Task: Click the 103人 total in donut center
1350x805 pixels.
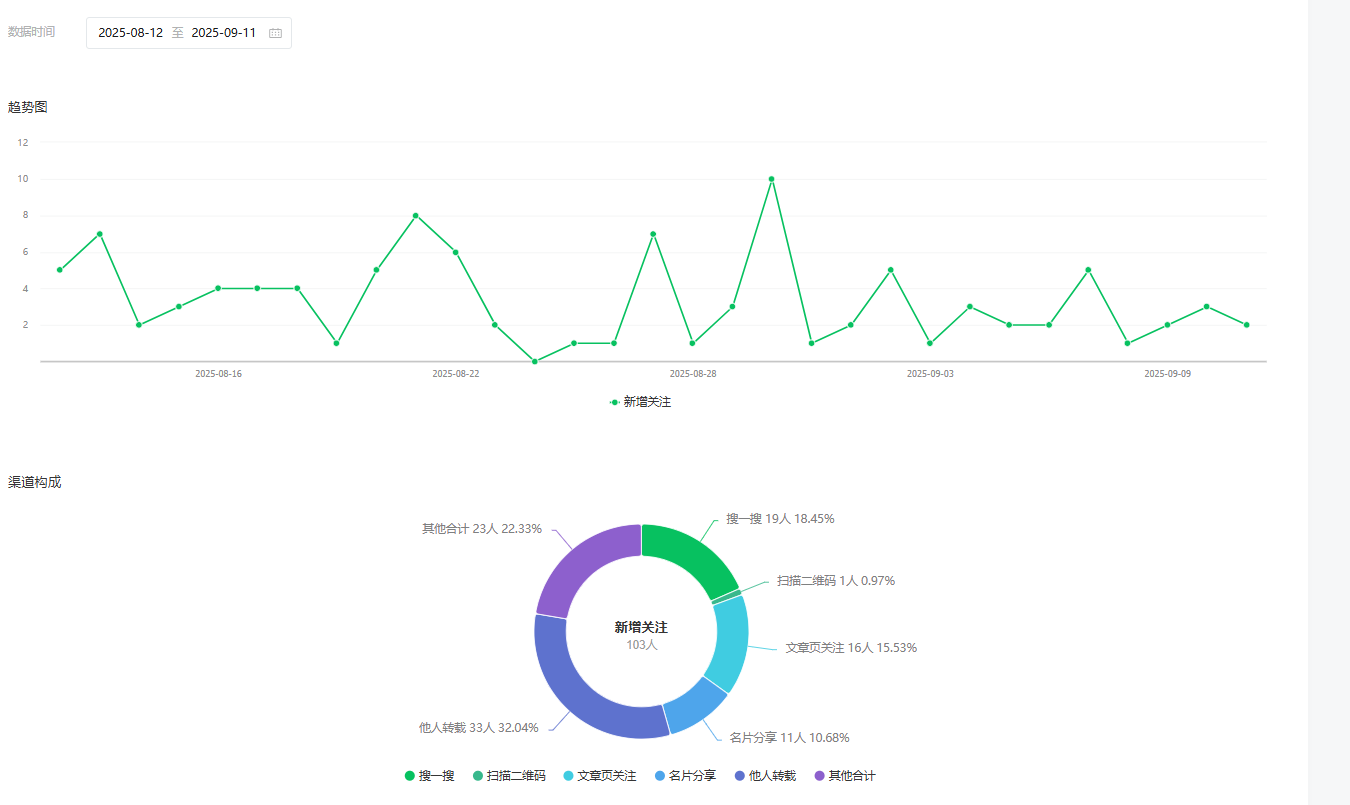Action: 641,645
